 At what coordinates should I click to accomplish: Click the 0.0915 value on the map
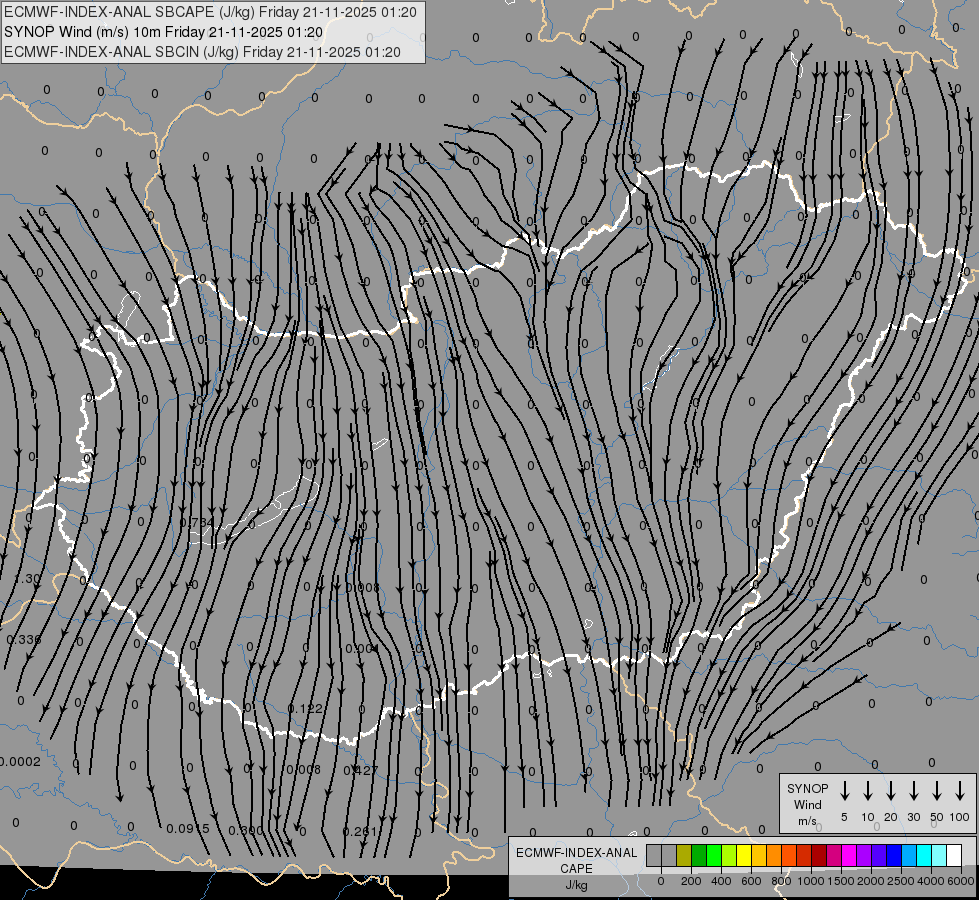click(188, 828)
